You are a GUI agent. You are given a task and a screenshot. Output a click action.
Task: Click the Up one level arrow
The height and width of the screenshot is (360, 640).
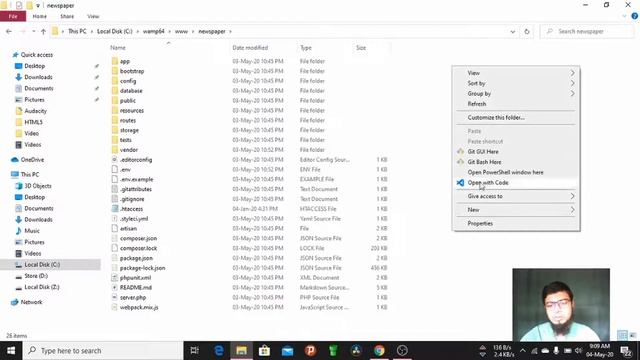click(x=43, y=31)
